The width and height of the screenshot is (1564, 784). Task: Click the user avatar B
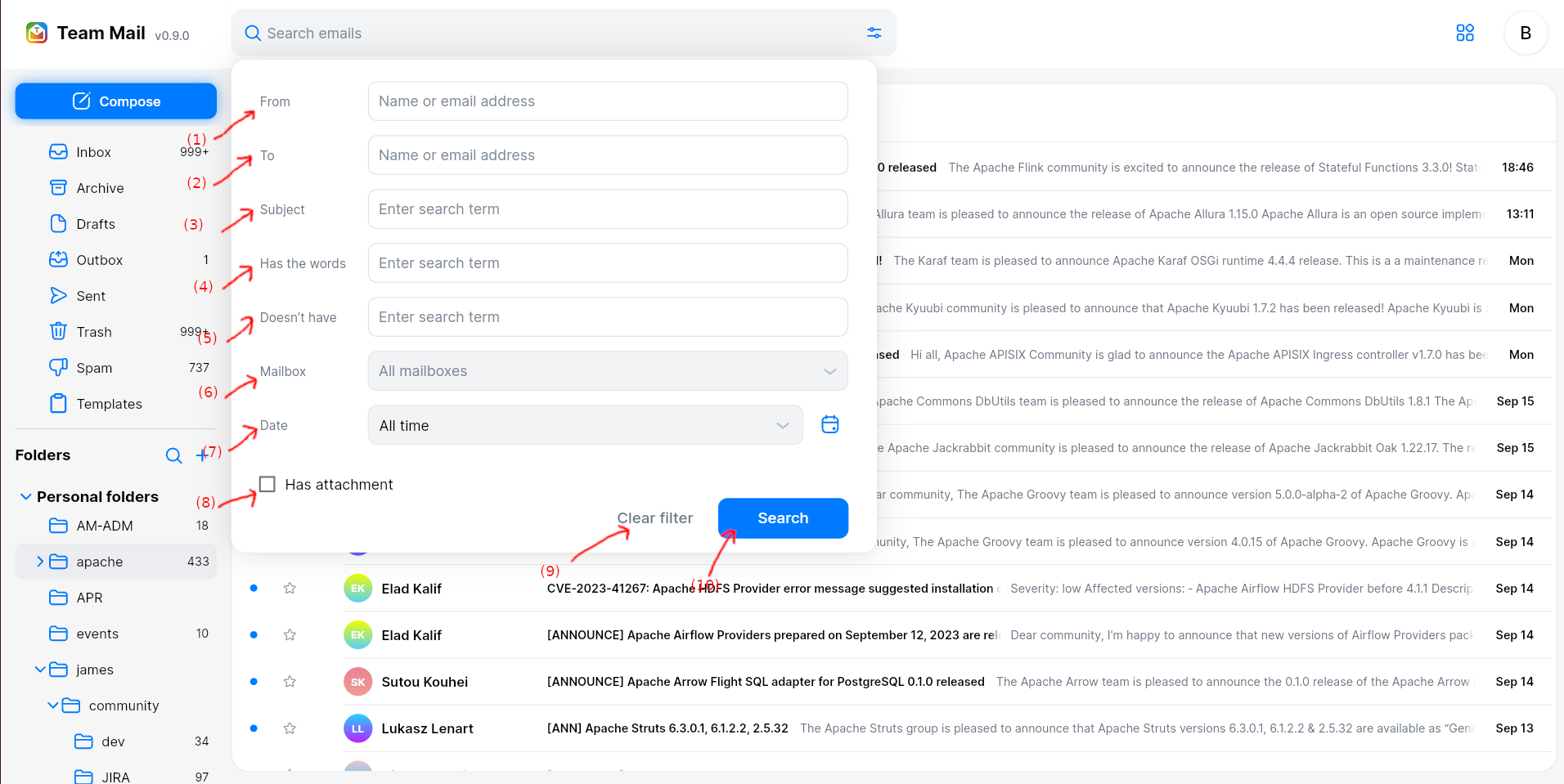click(1526, 33)
